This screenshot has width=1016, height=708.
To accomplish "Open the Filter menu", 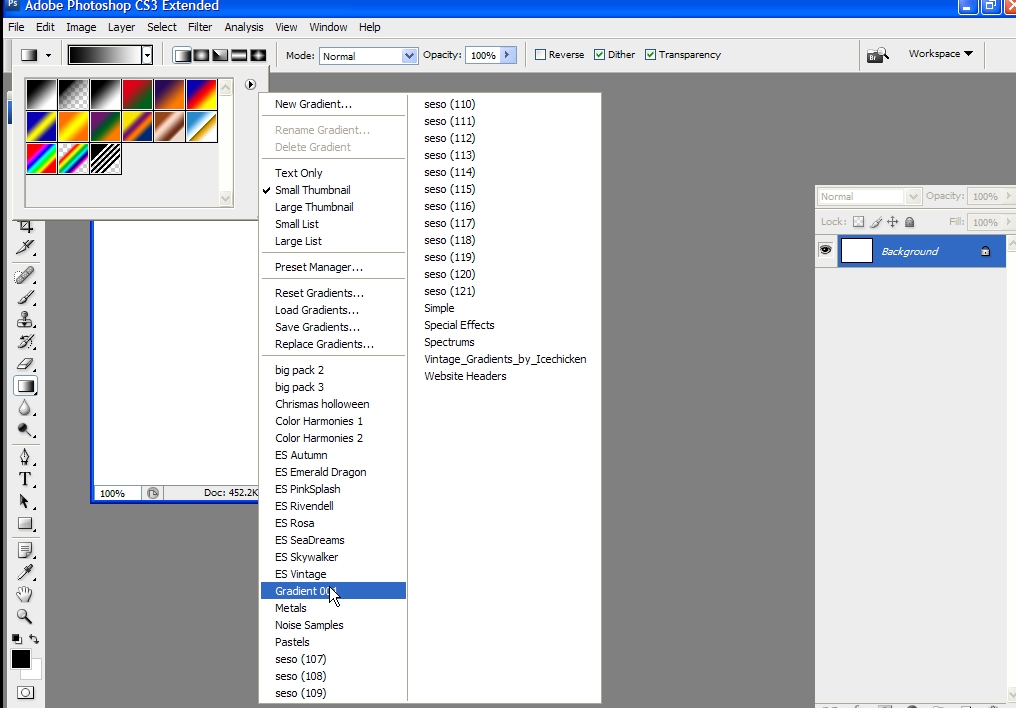I will tap(200, 27).
